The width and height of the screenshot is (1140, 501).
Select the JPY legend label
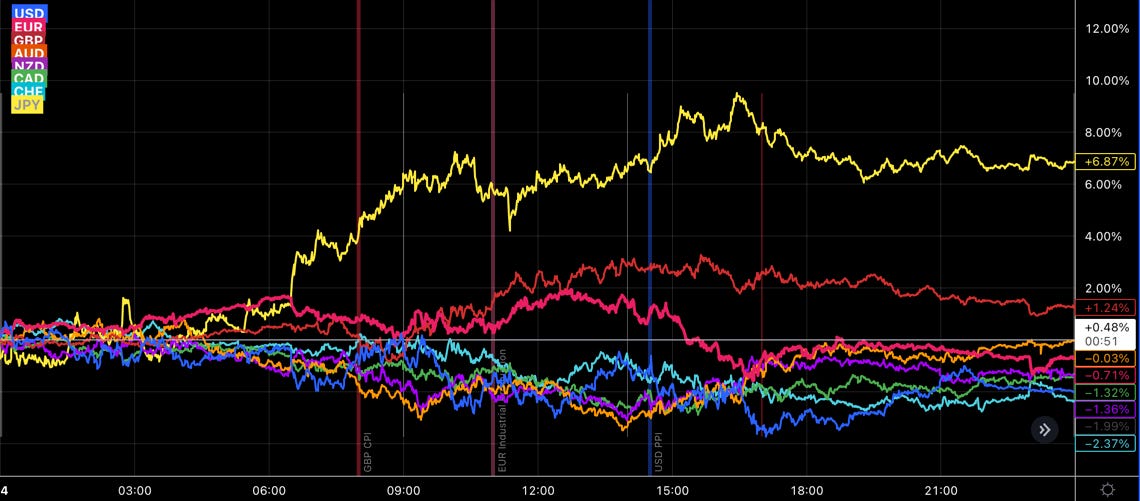click(x=28, y=105)
